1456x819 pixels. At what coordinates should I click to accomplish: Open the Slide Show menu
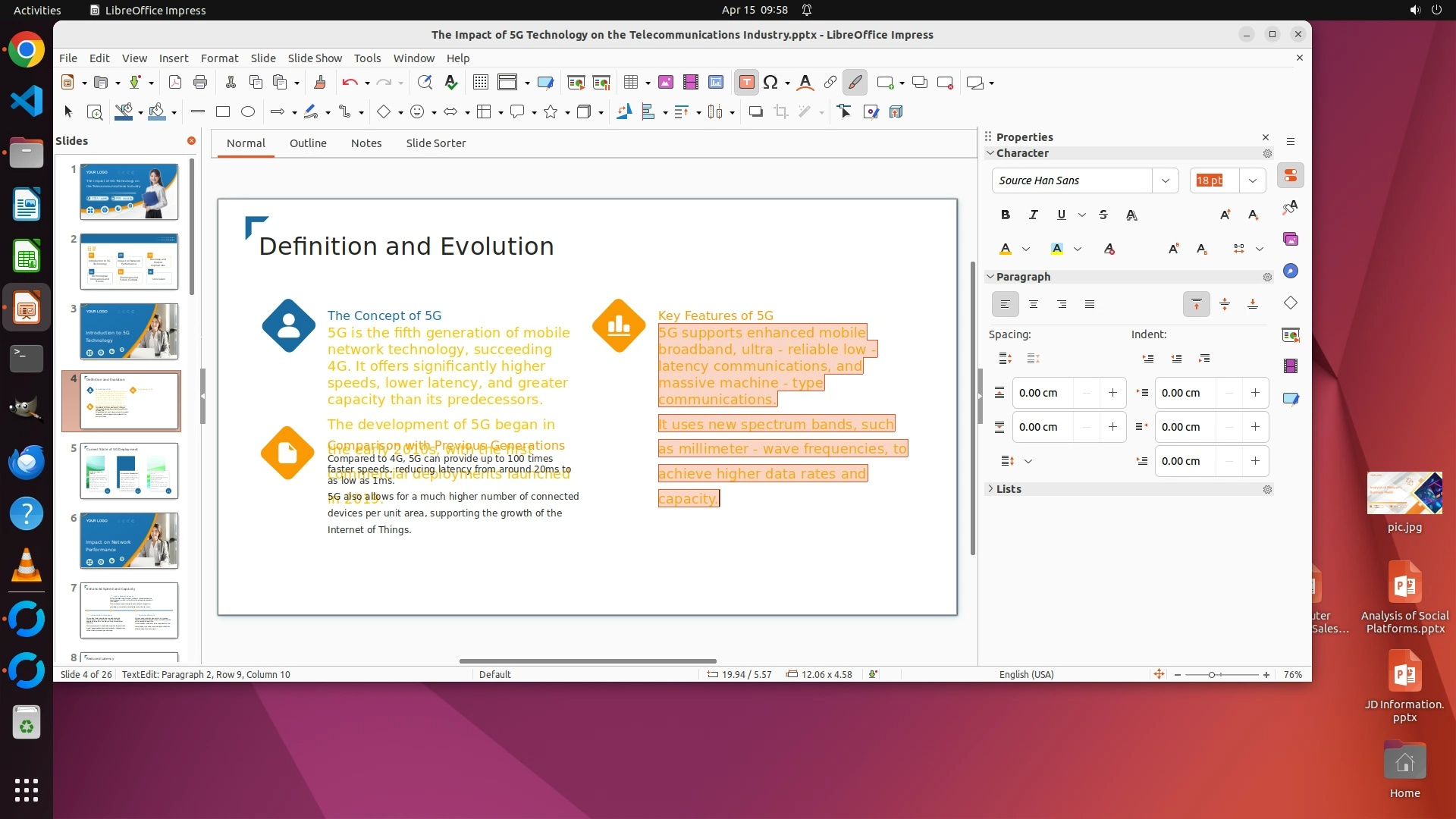[314, 58]
